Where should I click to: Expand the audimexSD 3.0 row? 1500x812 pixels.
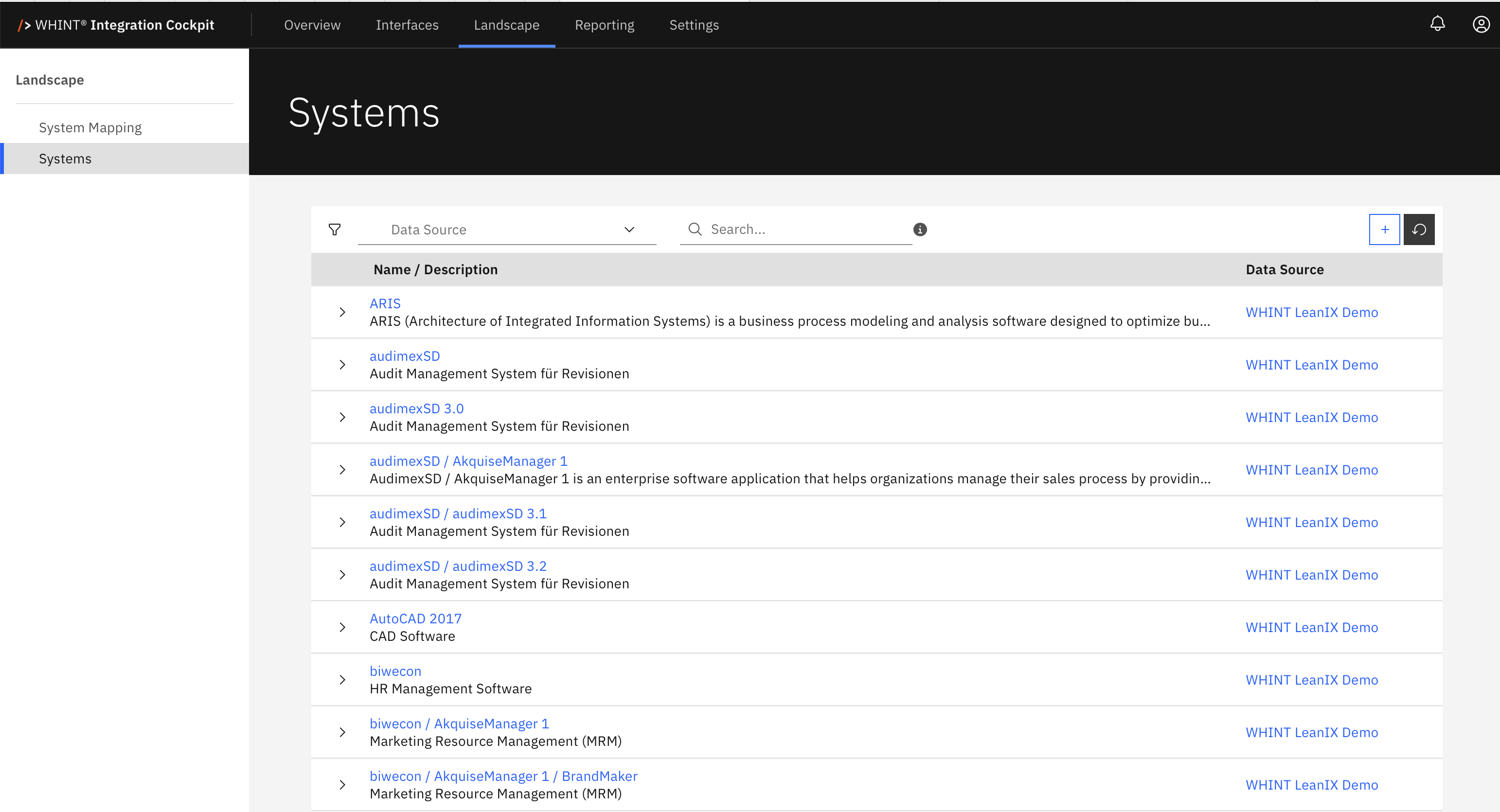coord(342,417)
